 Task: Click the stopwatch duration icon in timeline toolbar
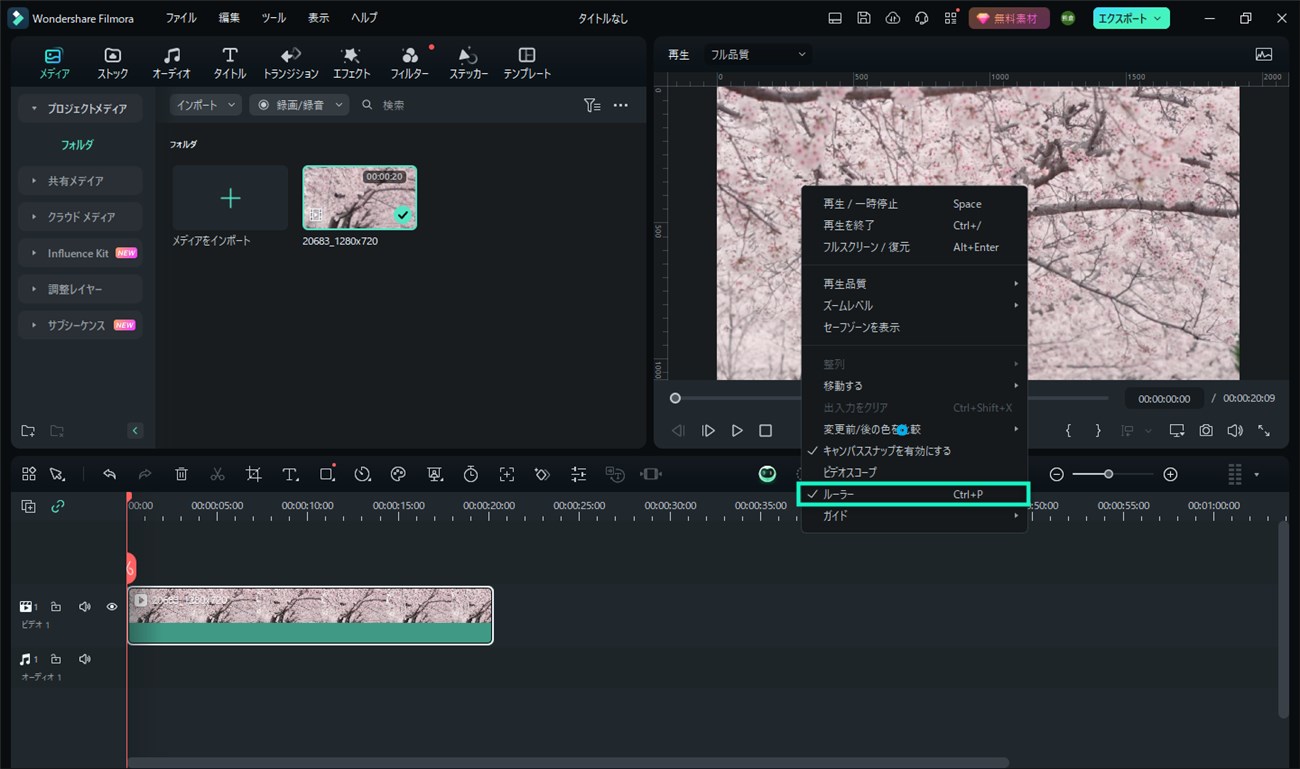tap(470, 474)
